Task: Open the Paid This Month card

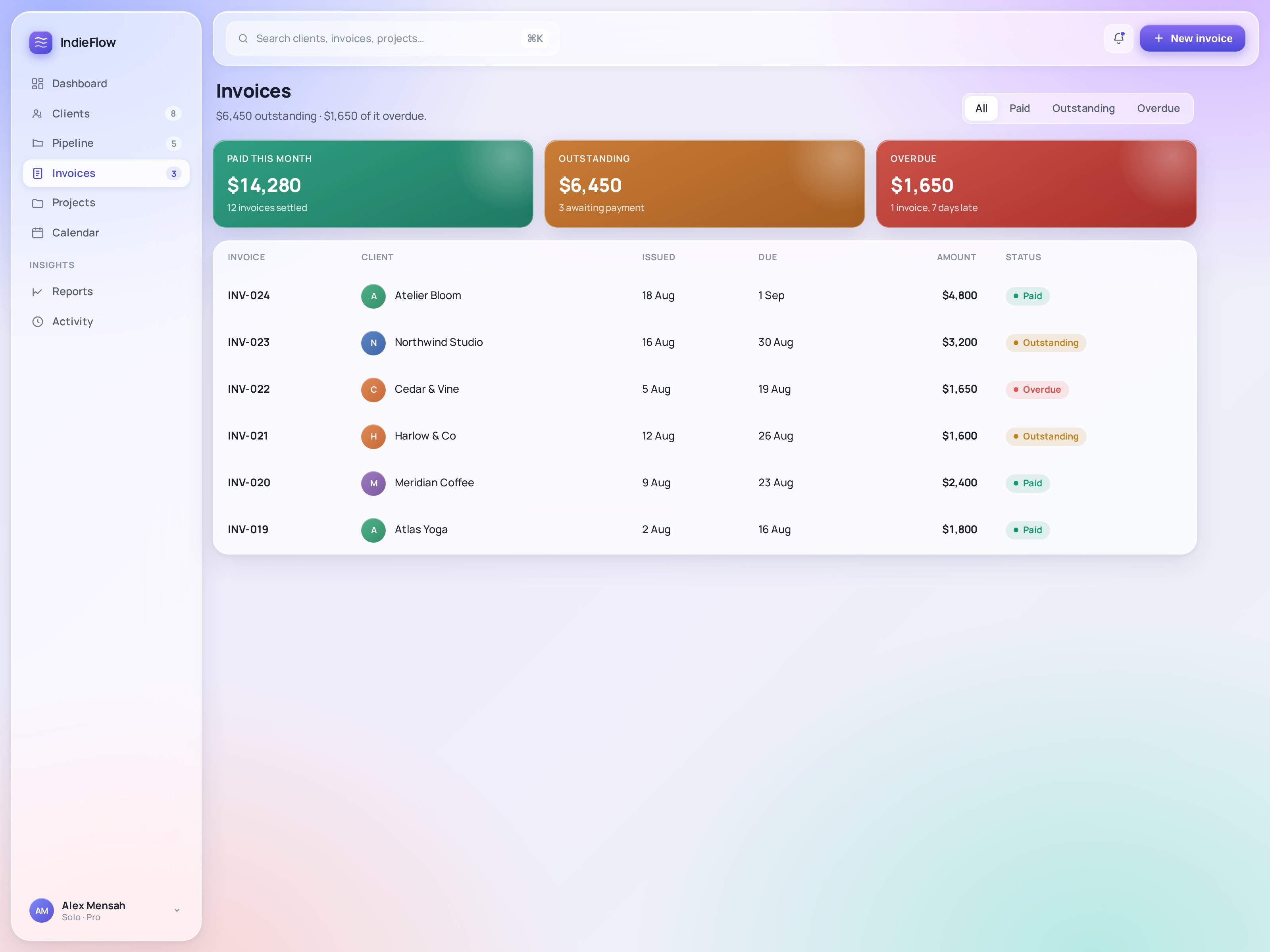Action: 373,184
